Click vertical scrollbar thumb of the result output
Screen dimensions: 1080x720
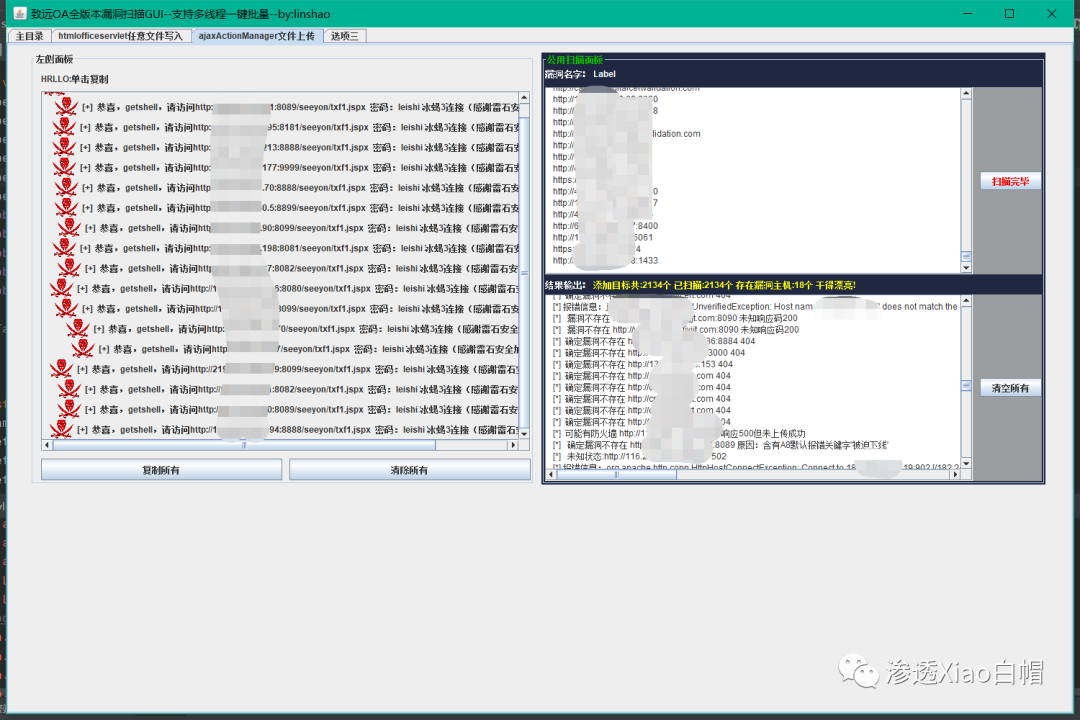966,385
